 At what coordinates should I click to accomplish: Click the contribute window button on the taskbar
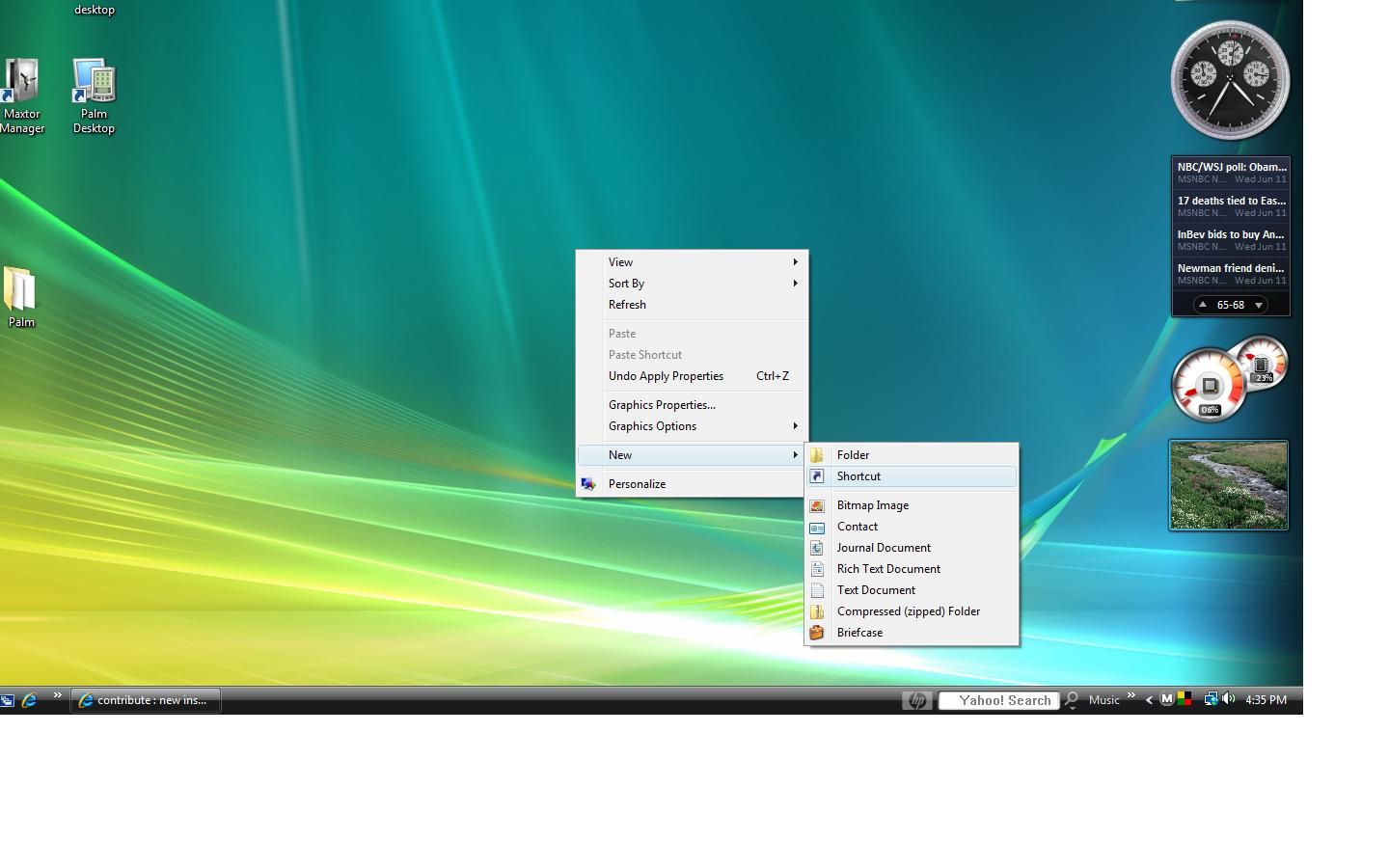click(145, 699)
